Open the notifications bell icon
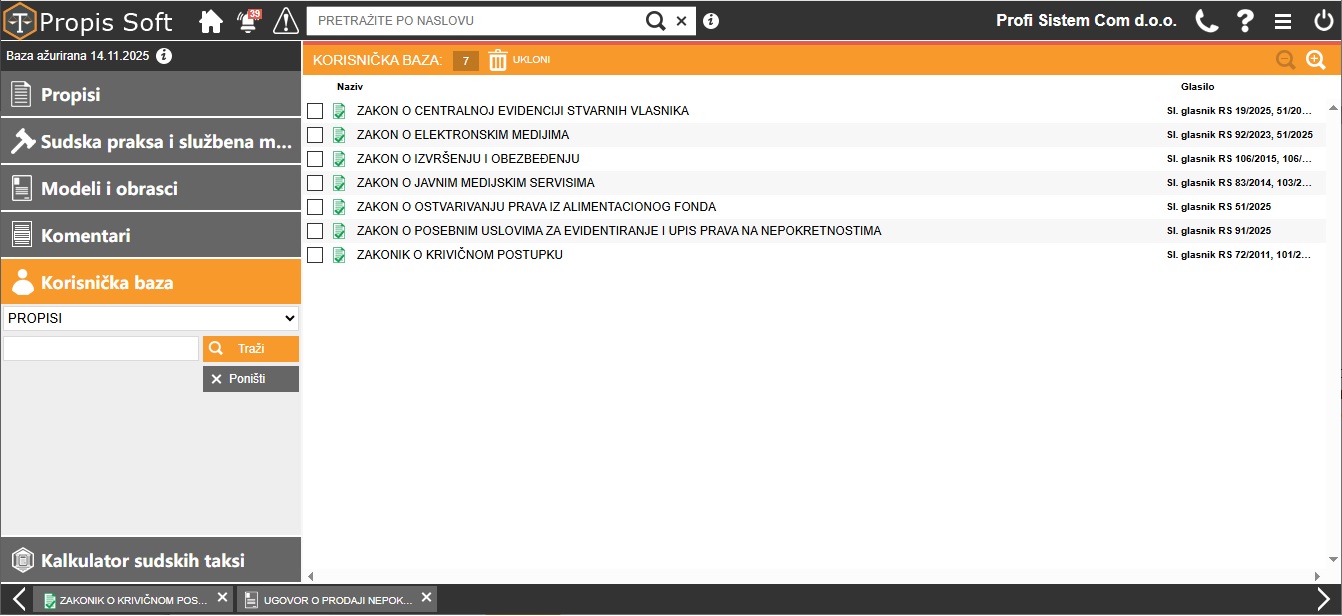Viewport: 1342px width, 616px height. point(248,21)
